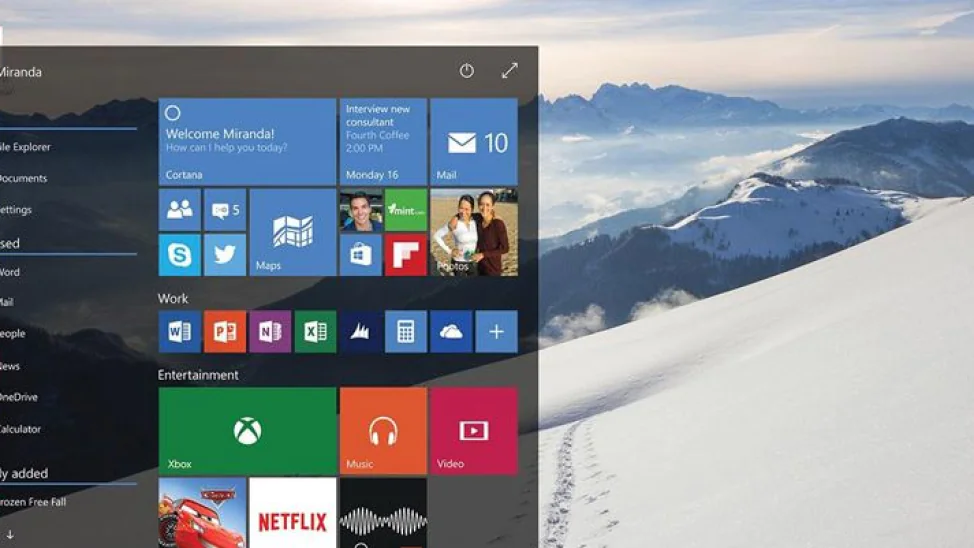Launch the Flipboard tile
The width and height of the screenshot is (974, 548).
click(x=406, y=255)
